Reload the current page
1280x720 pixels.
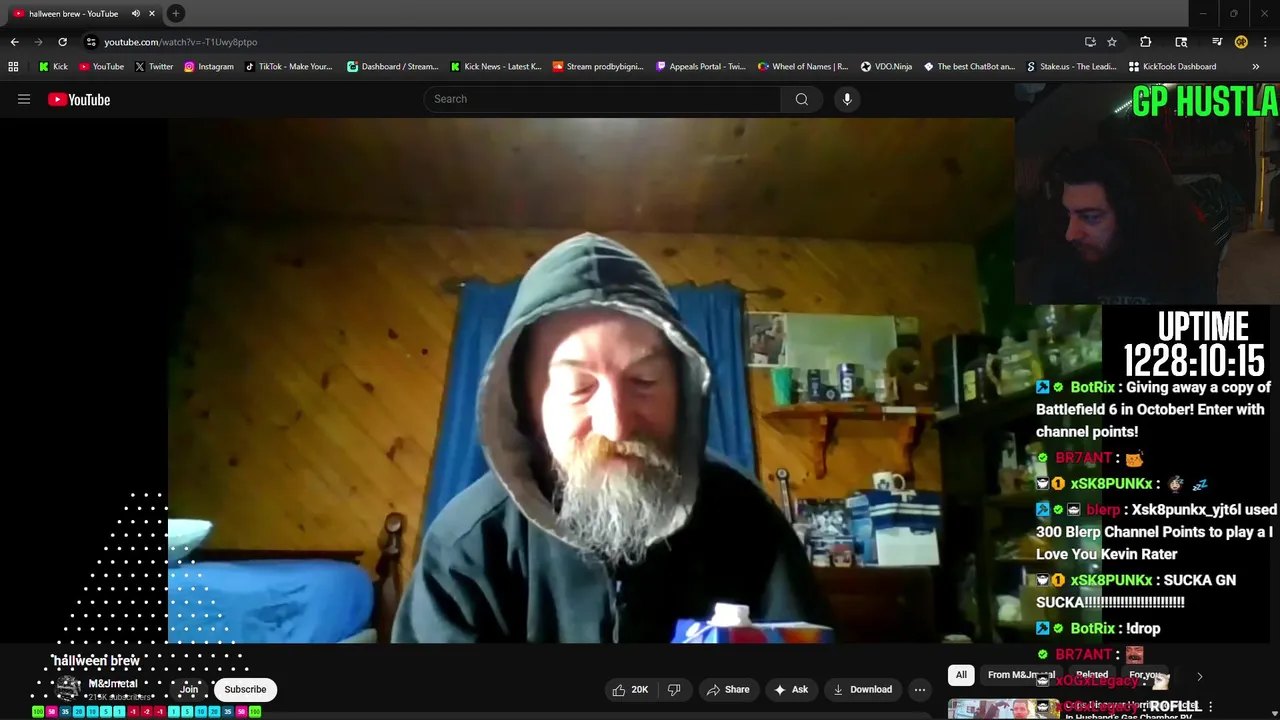(x=62, y=42)
